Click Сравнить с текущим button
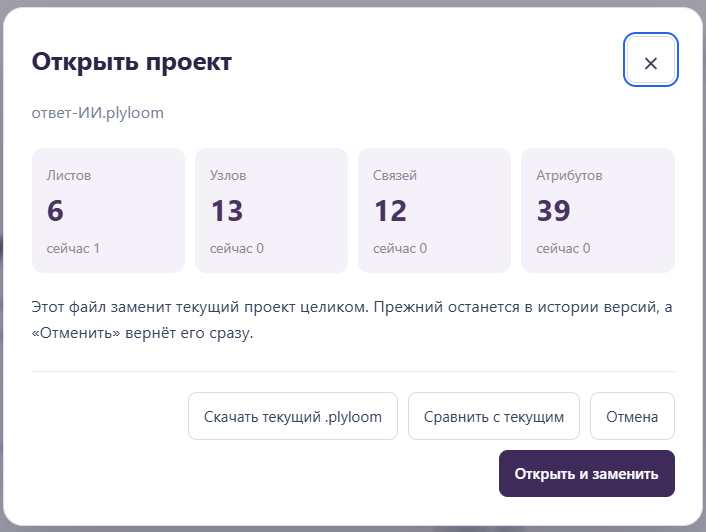 point(494,416)
